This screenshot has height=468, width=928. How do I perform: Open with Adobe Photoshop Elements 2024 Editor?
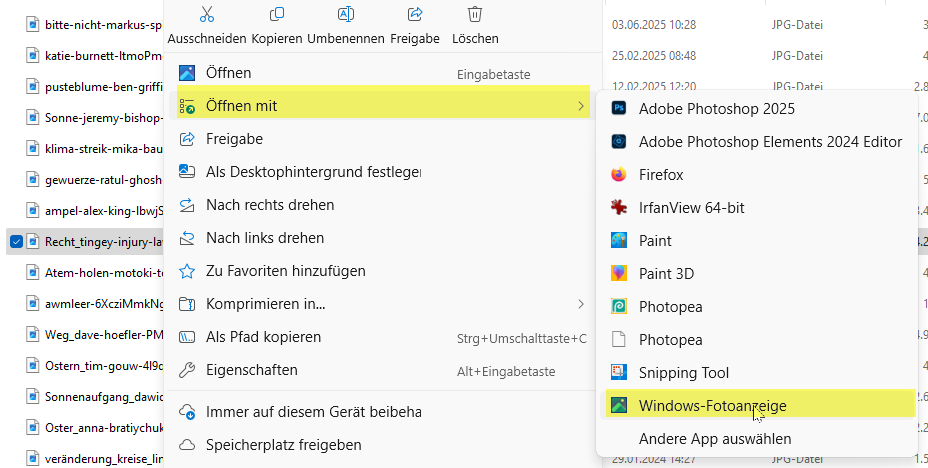pos(770,141)
